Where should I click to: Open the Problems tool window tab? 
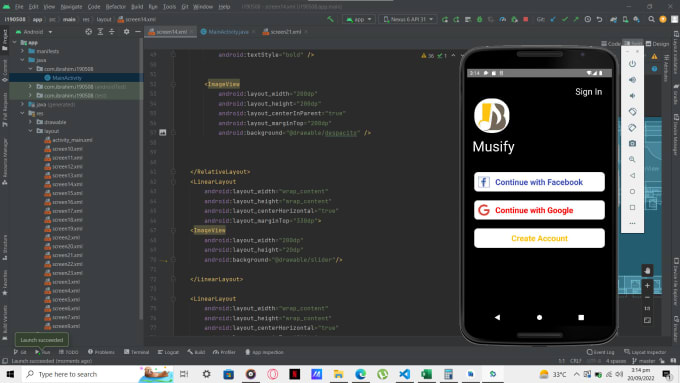[x=101, y=352]
